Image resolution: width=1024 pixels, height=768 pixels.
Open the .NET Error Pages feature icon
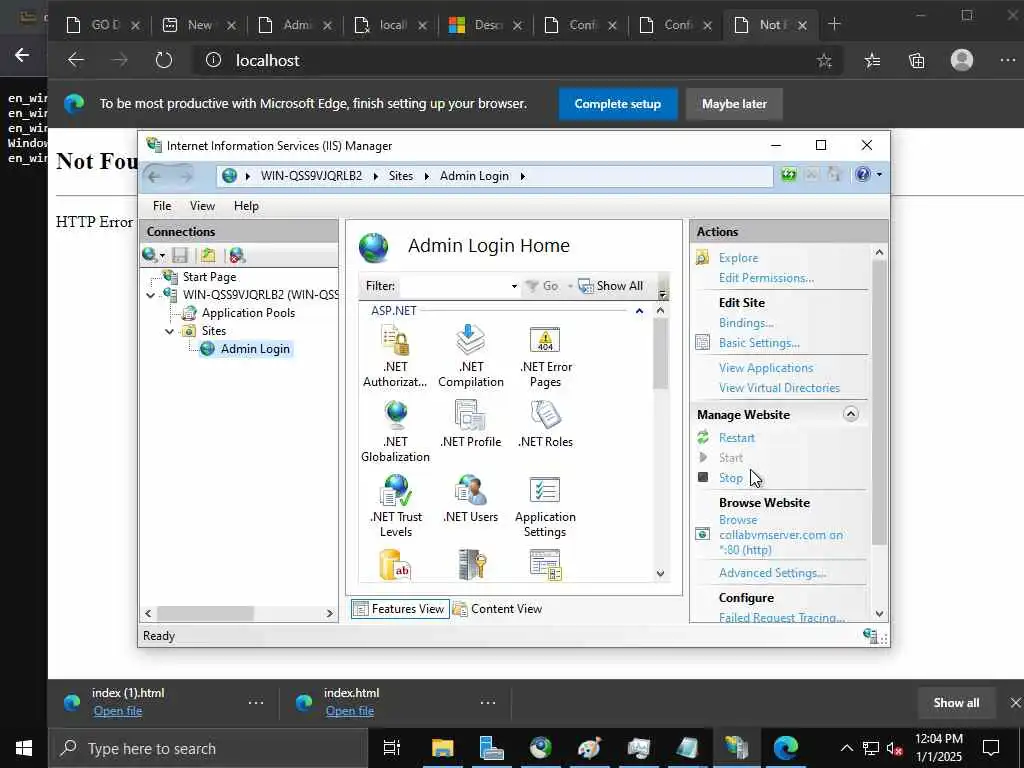click(x=545, y=357)
